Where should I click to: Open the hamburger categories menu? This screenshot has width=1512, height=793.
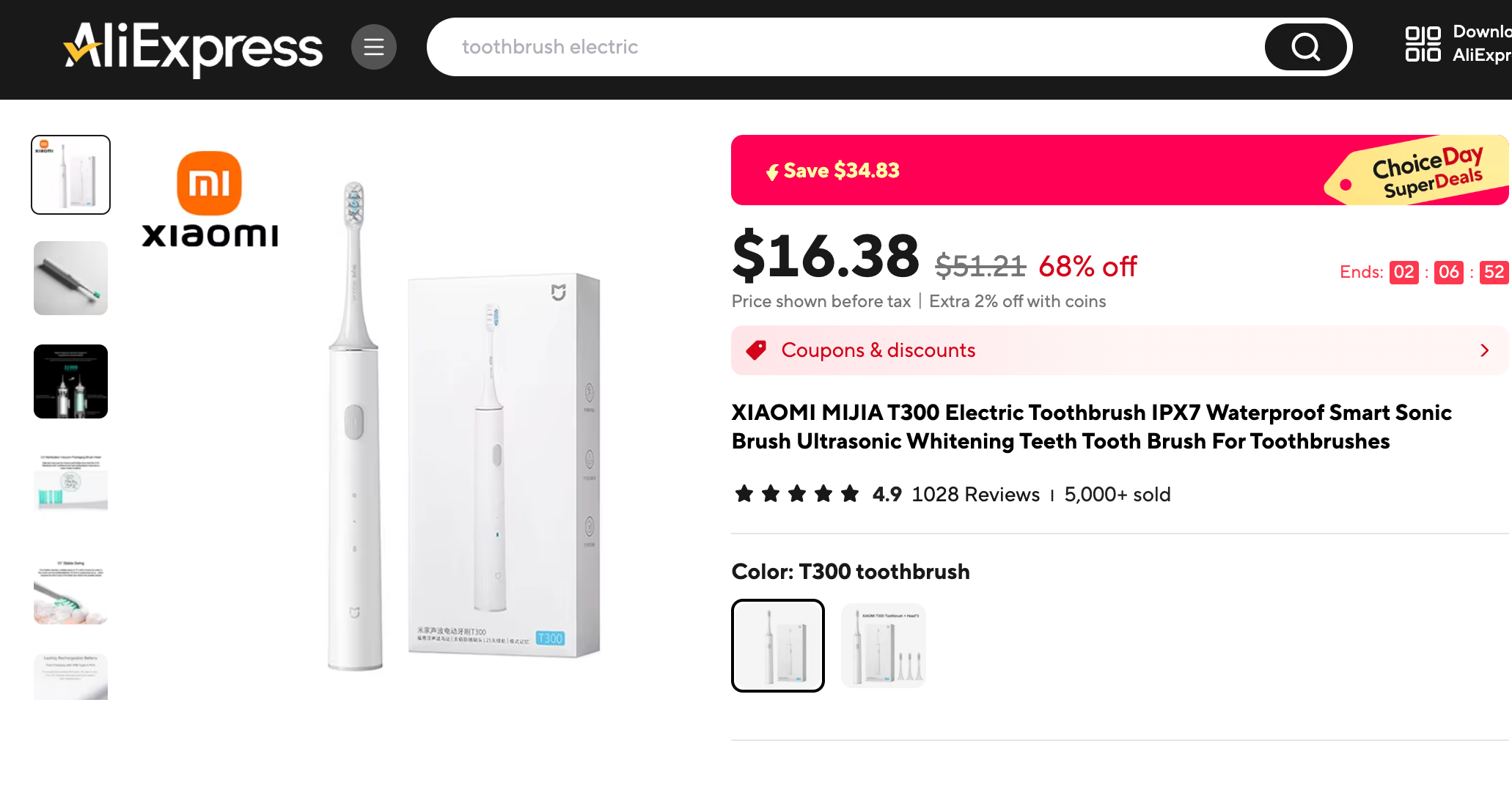374,47
